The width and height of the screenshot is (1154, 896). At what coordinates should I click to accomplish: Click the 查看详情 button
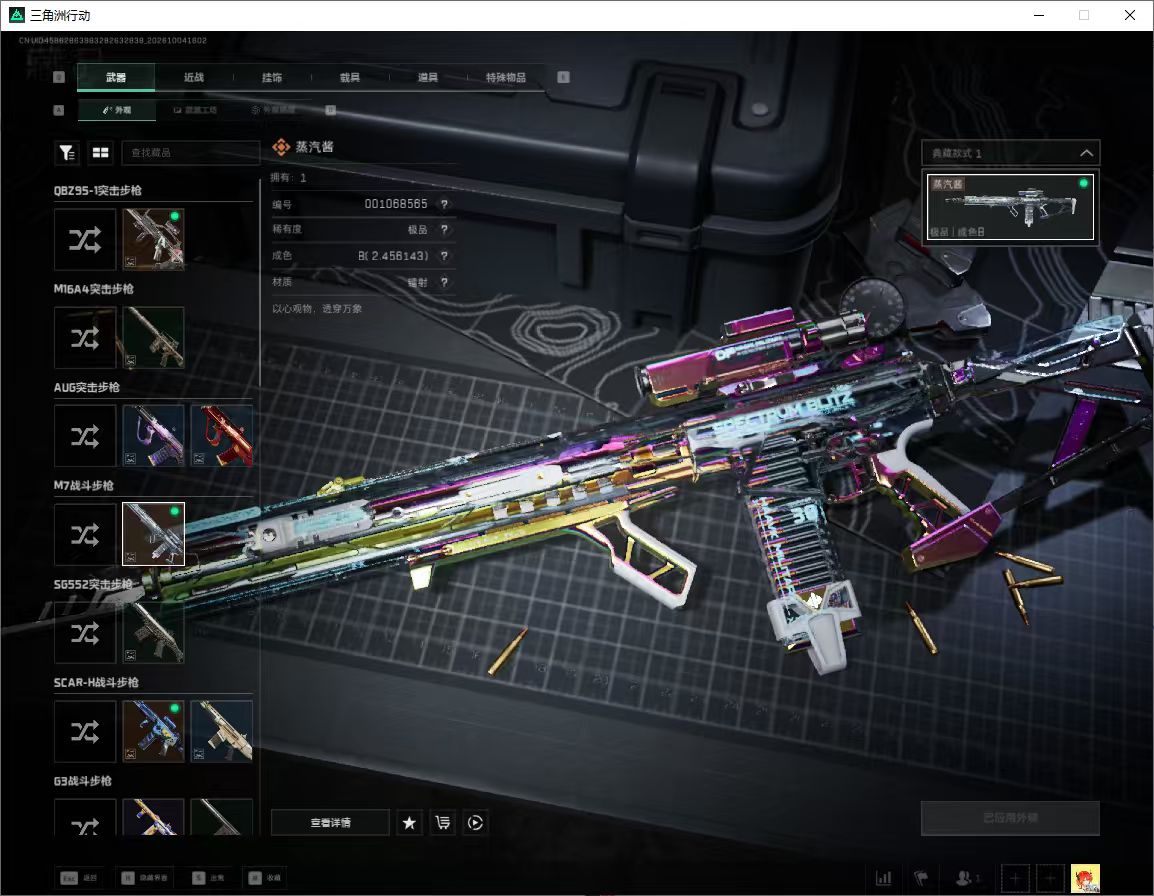[330, 822]
